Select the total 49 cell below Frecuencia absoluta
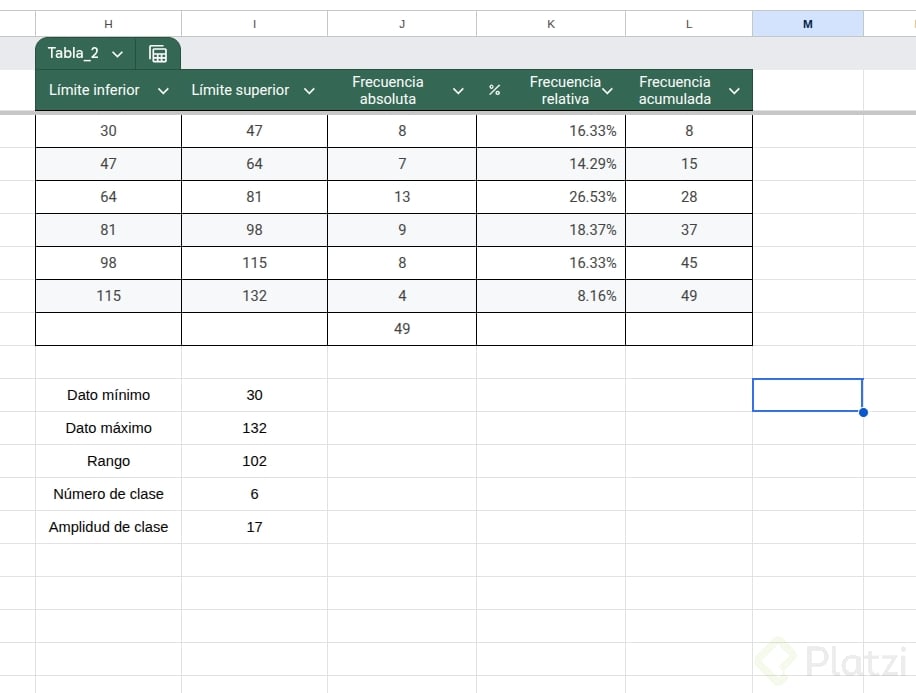The width and height of the screenshot is (916, 693). [x=402, y=329]
